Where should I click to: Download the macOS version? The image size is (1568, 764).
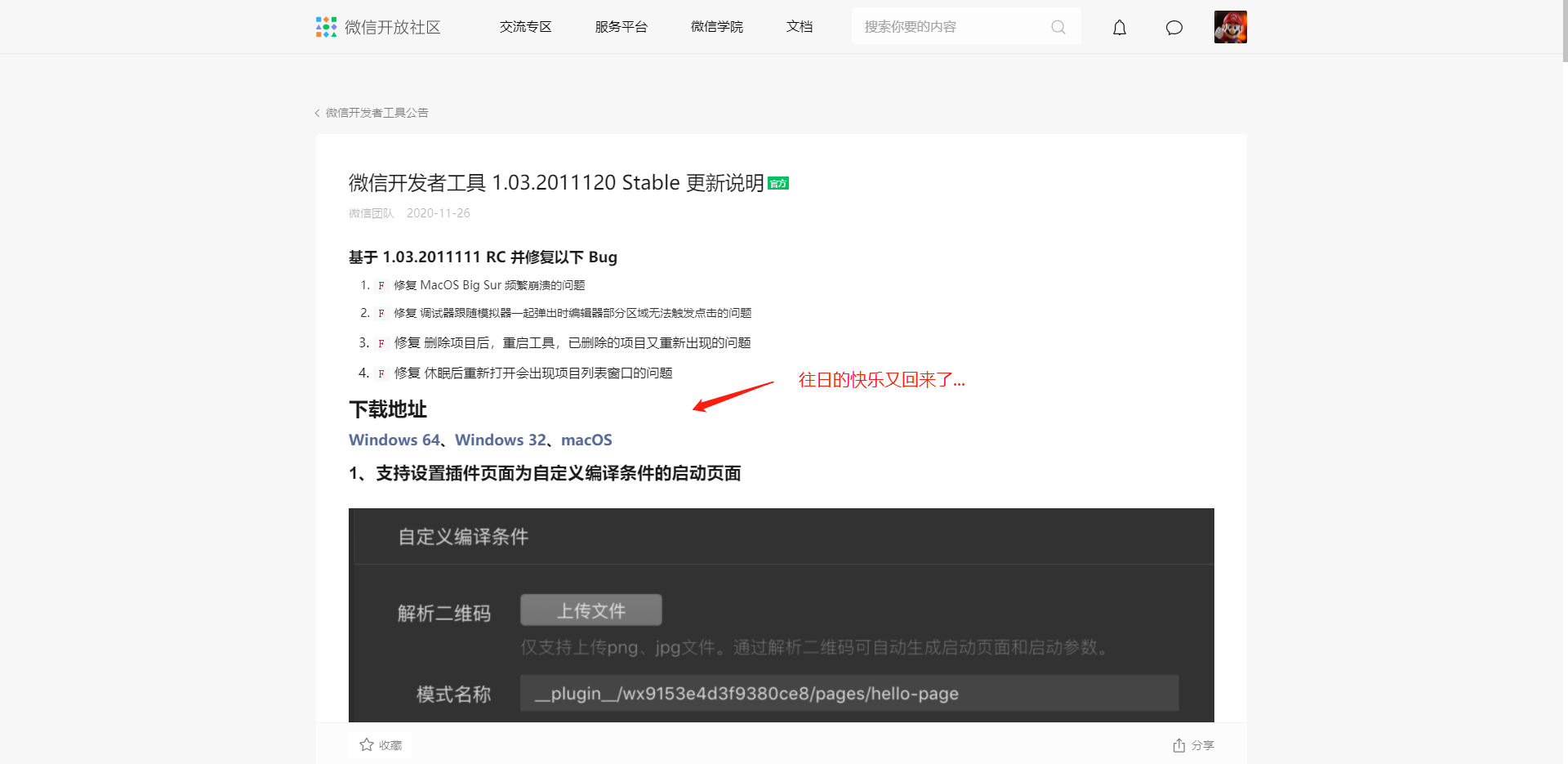click(x=586, y=440)
